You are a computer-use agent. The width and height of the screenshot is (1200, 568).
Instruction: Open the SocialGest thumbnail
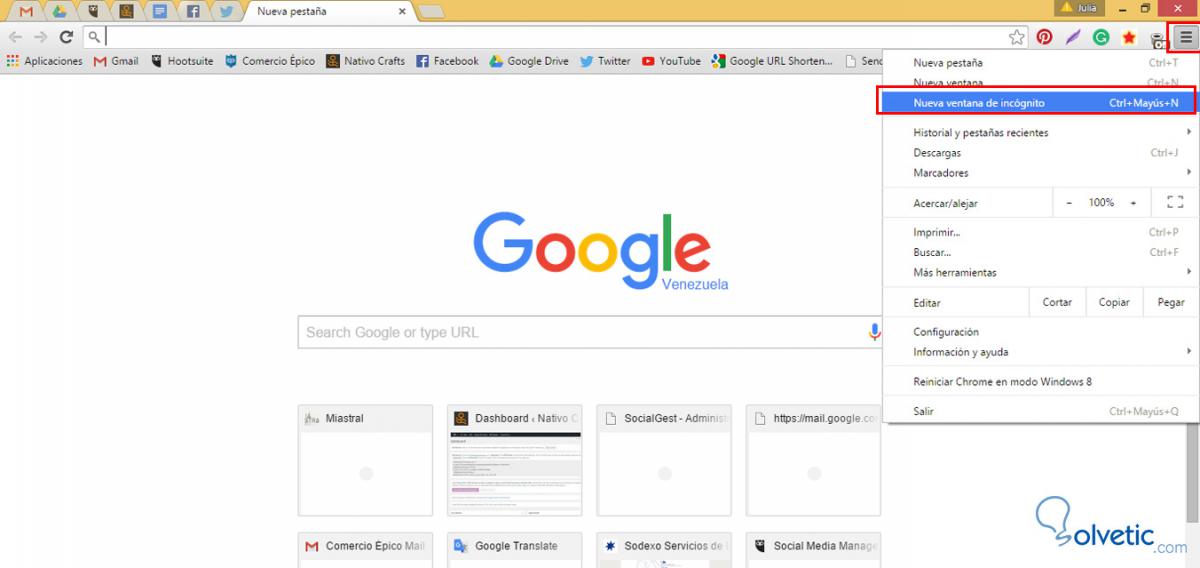[664, 460]
